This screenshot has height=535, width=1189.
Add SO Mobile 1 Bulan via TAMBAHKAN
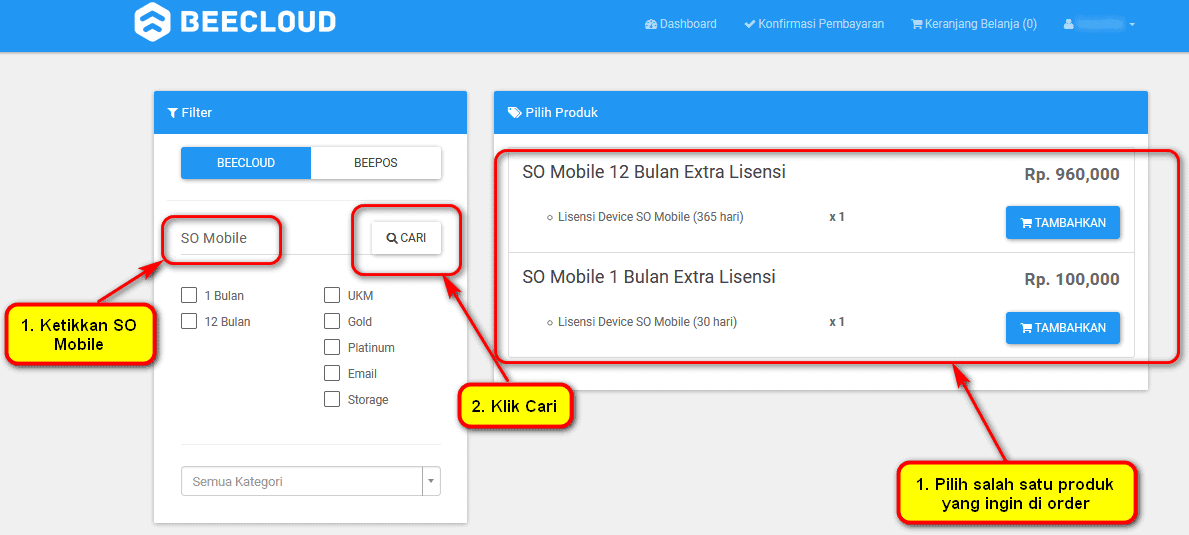(x=1062, y=328)
